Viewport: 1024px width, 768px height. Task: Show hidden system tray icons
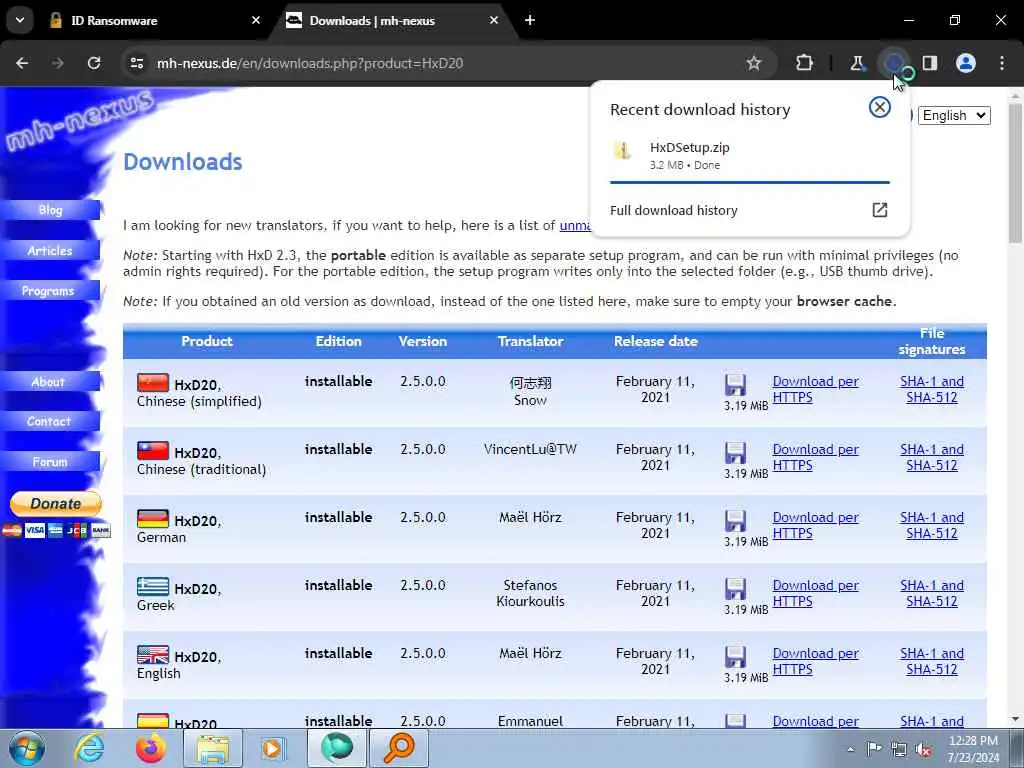[x=850, y=749]
